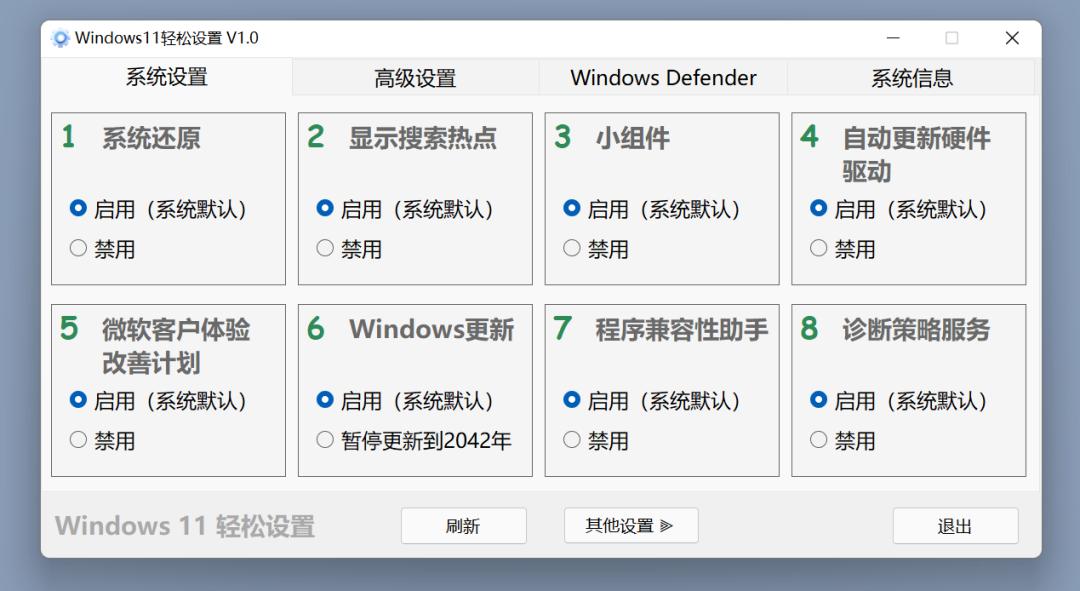Disable 程序兼容性助手
The height and width of the screenshot is (591, 1080).
click(571, 440)
